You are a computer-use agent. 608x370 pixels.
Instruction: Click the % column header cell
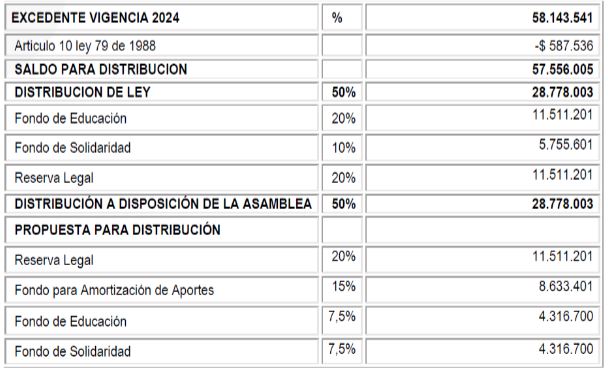[342, 17]
